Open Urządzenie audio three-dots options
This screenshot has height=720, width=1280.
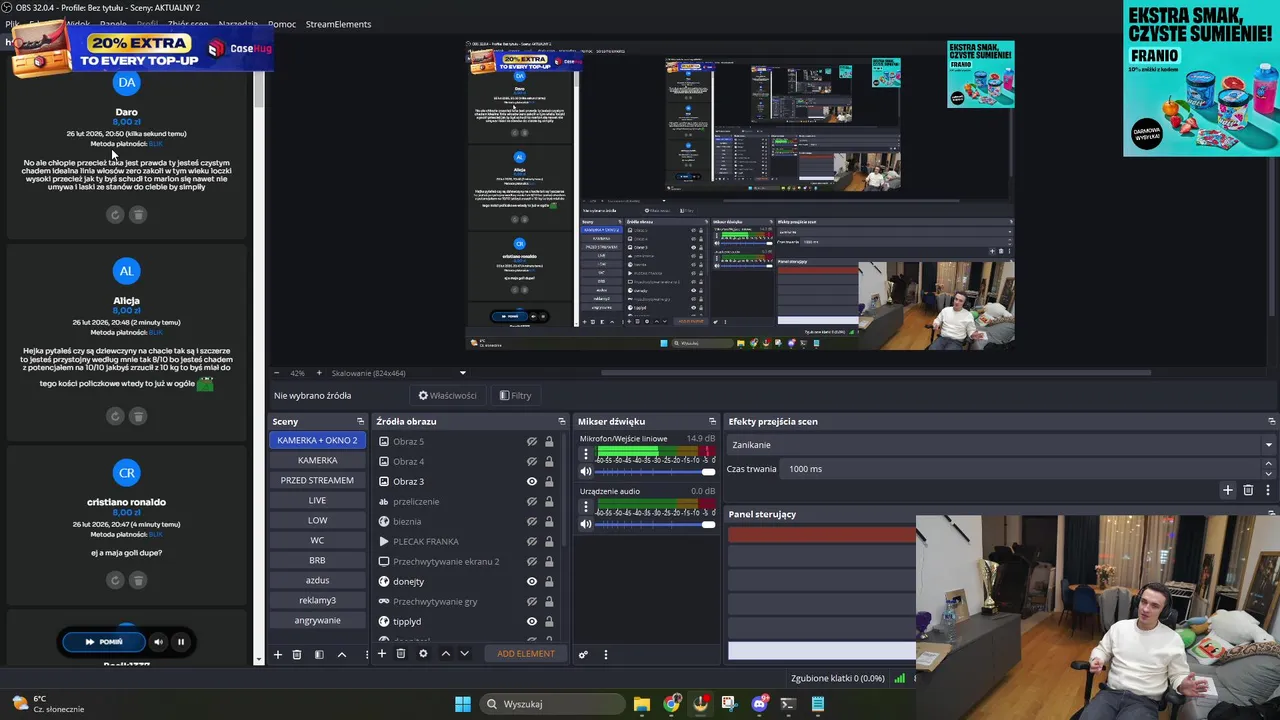[586, 506]
